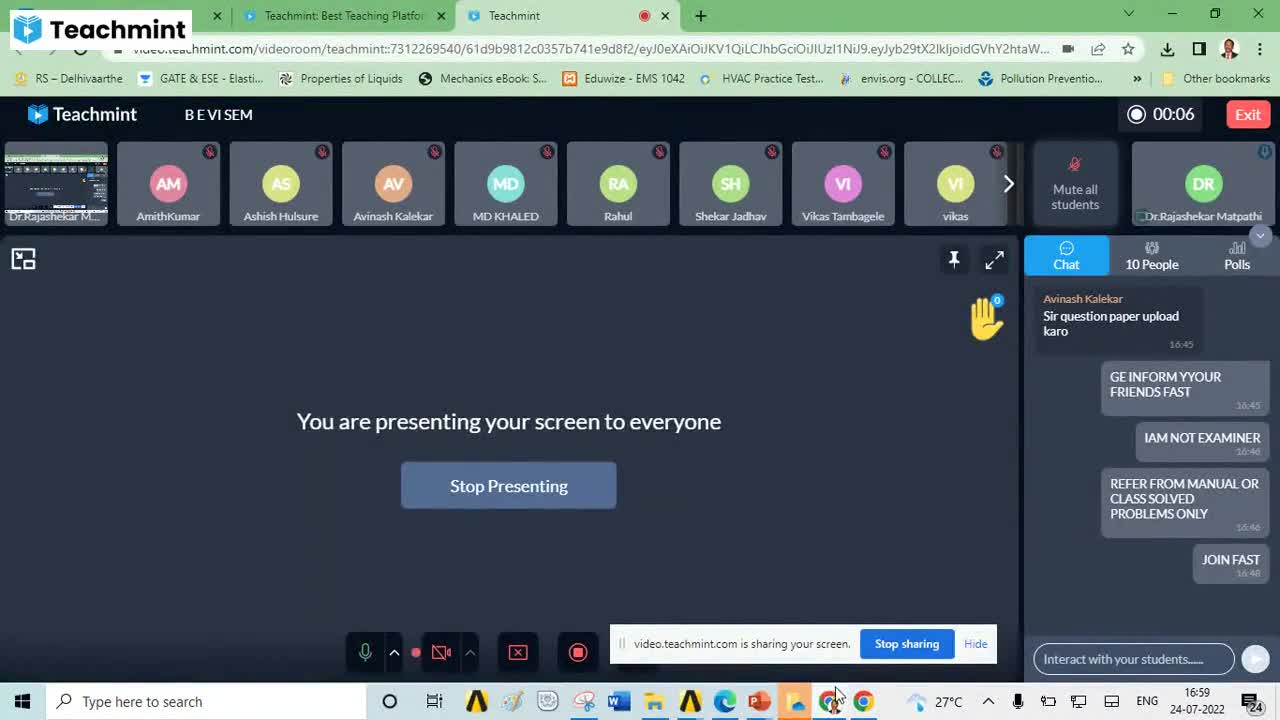This screenshot has width=1280, height=720.
Task: Hide the screen sharing banner
Action: pos(975,644)
